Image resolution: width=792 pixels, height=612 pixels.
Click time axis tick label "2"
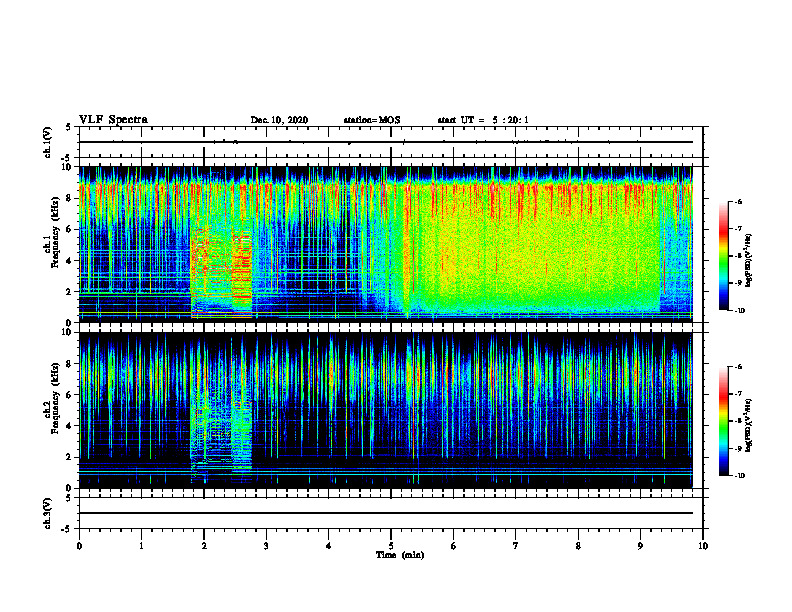point(204,546)
